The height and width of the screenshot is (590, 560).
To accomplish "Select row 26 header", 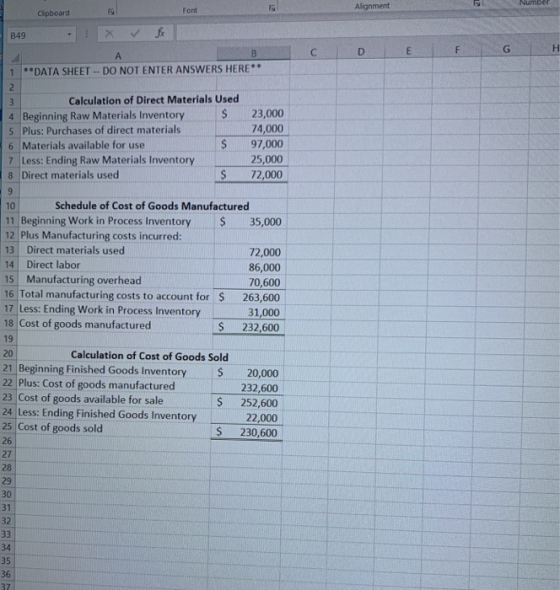I will (7, 441).
